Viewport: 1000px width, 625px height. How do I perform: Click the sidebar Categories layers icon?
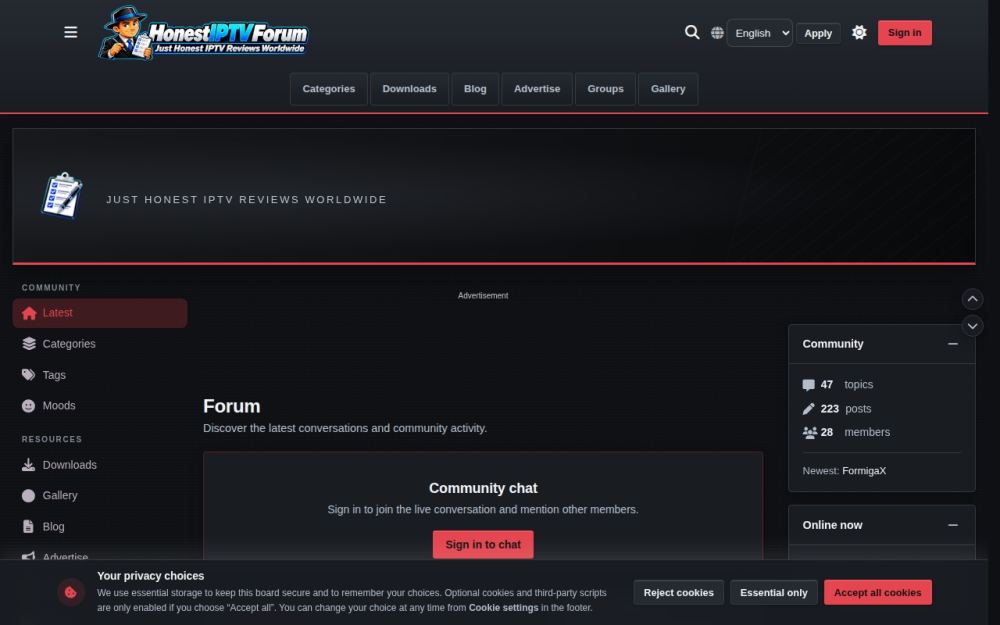29,344
